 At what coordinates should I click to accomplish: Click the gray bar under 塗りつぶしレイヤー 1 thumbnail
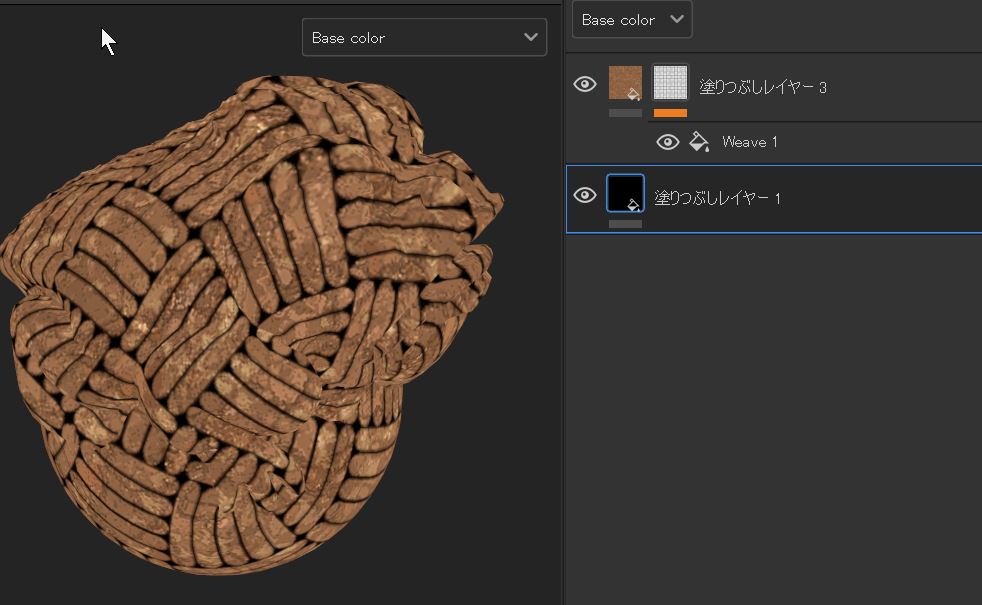[x=625, y=224]
